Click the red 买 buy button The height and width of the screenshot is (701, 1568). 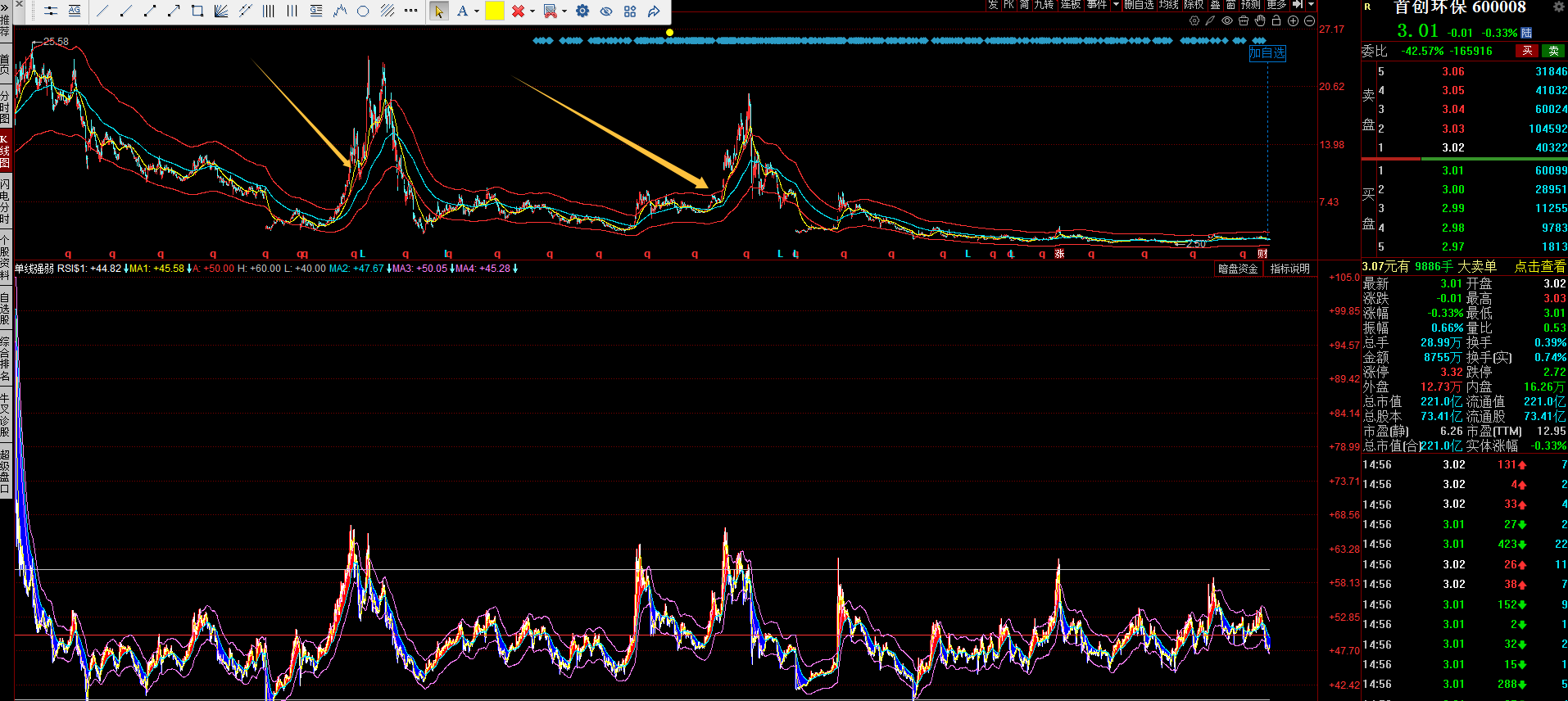(1526, 51)
